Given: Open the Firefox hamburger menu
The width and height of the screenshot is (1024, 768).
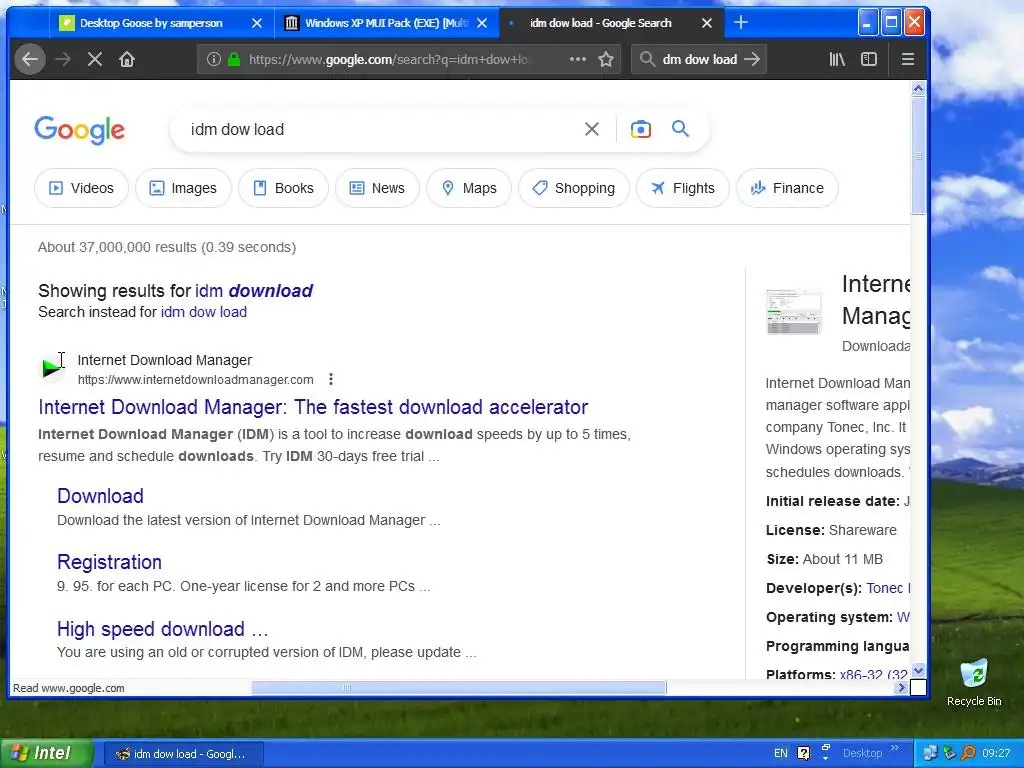Looking at the screenshot, I should [907, 59].
